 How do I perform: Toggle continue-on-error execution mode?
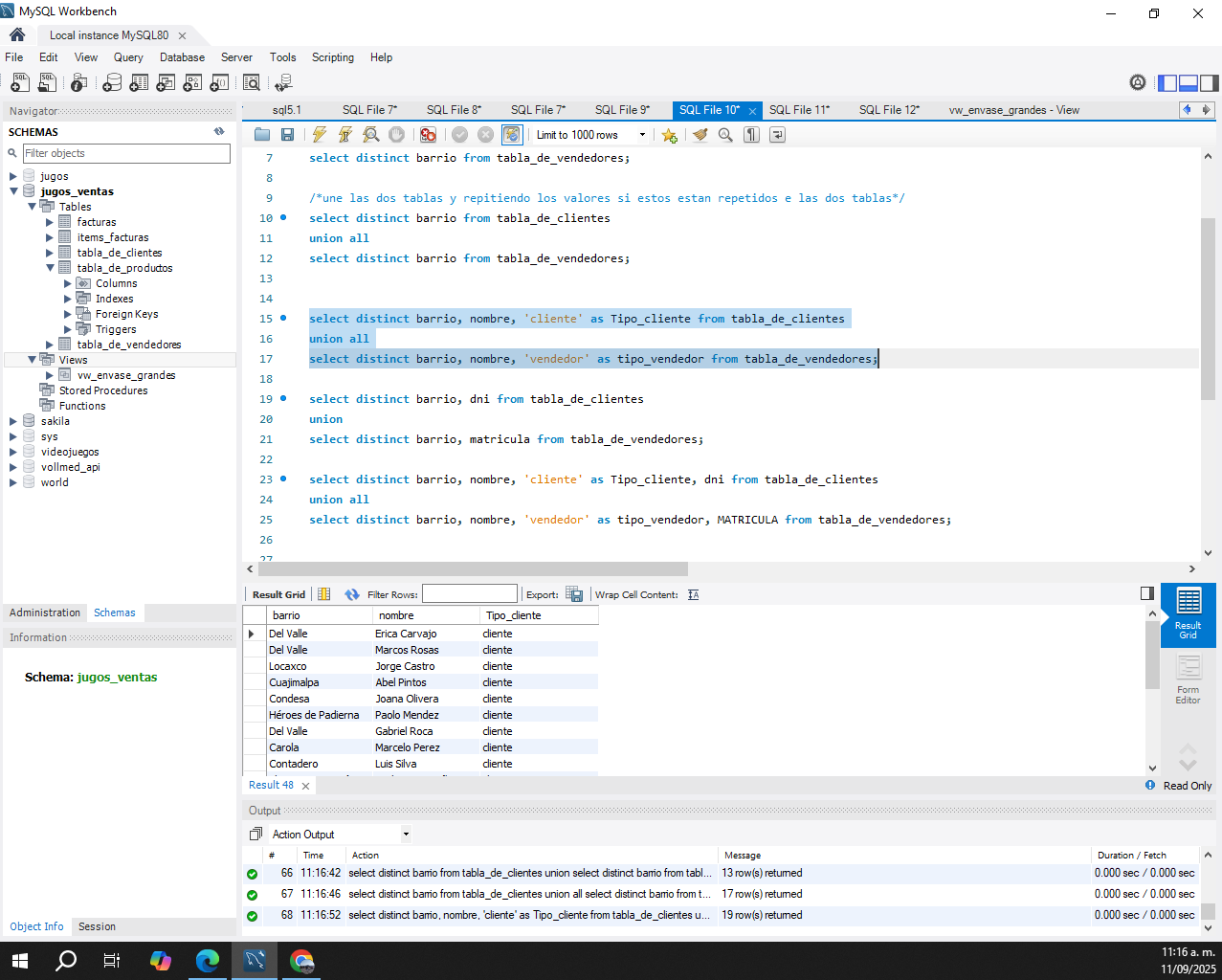[x=428, y=135]
